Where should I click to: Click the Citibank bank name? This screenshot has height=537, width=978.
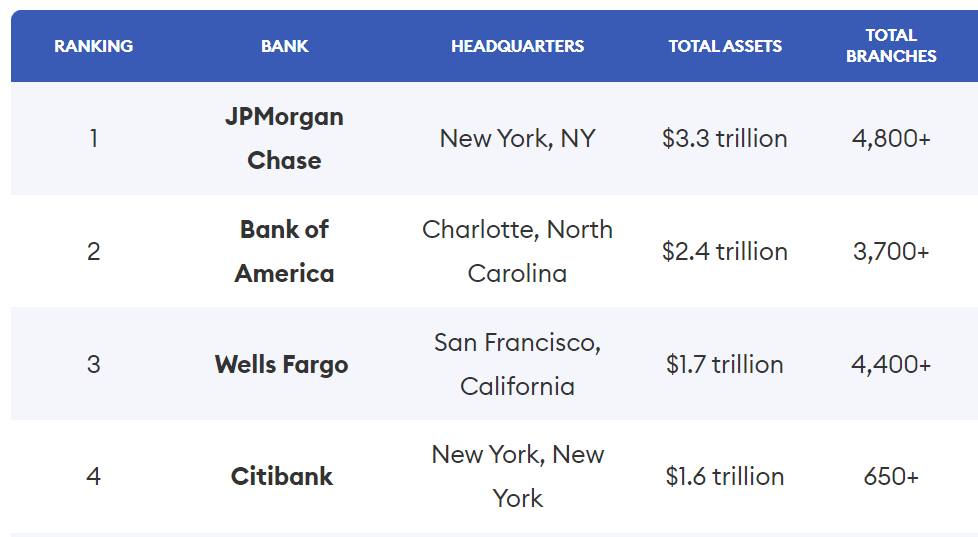tap(282, 476)
